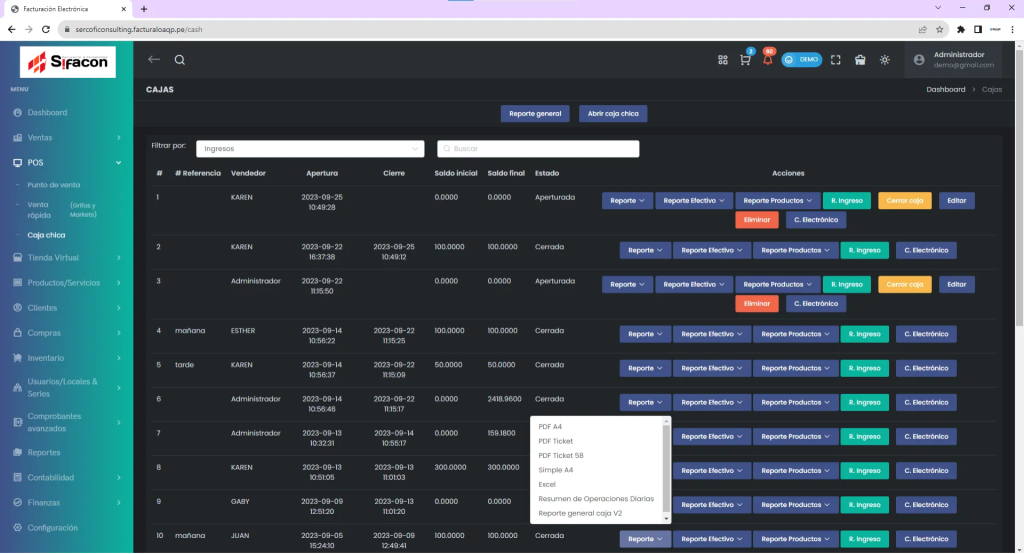Screen dimensions: 1024x554
Task: Click the Buscar search input field
Action: [538, 149]
